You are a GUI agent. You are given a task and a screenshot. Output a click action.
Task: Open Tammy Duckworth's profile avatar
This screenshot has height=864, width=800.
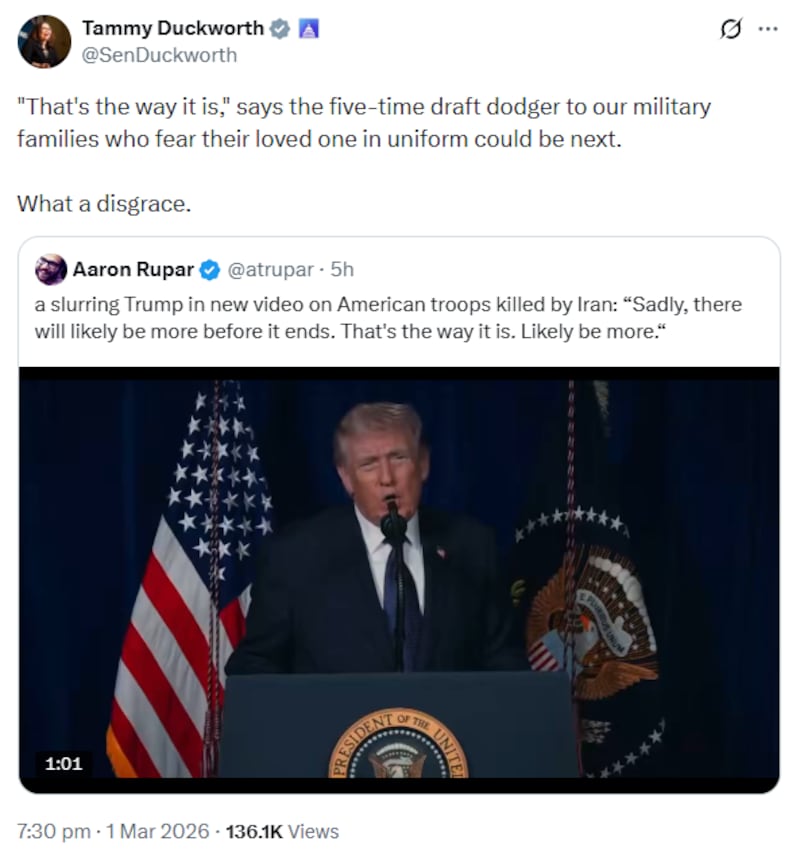[x=41, y=38]
